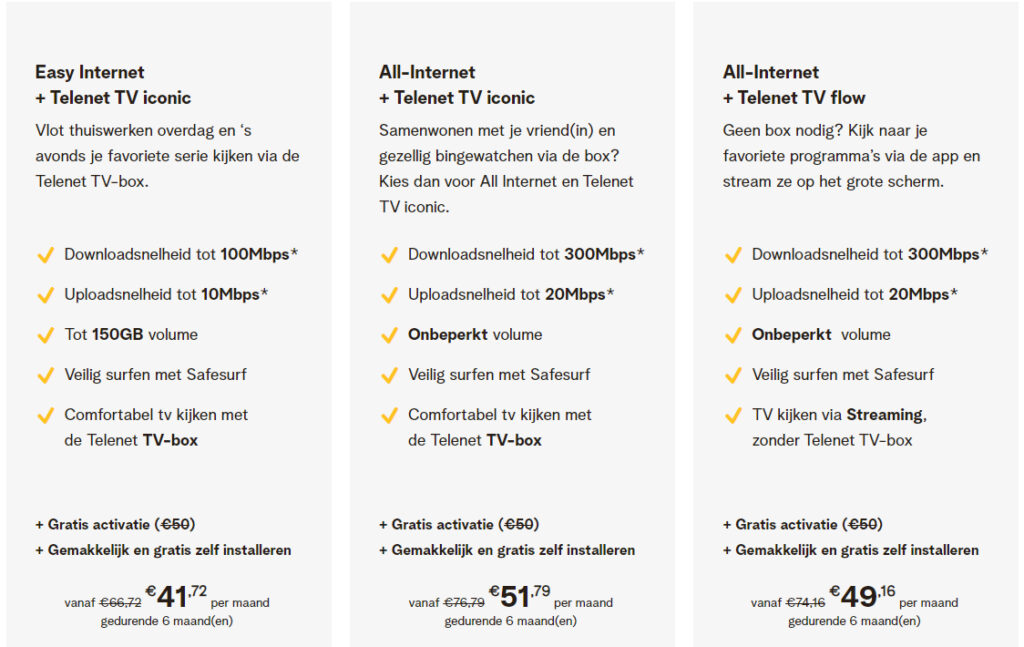
Task: Open the All-Internet + Telenet TV flow title
Action: 793,85
